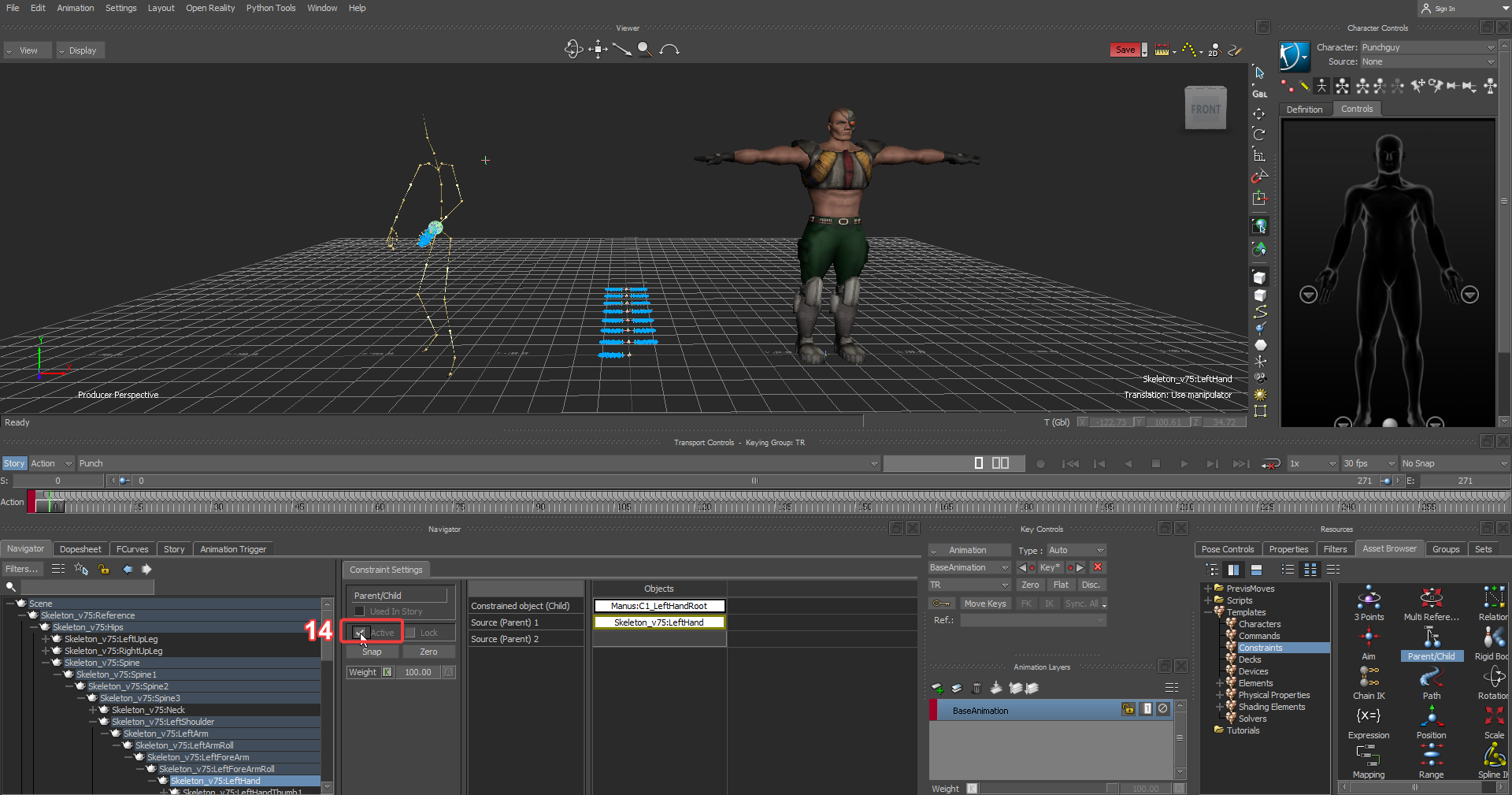Enable the Lock checkbox in Constraint Settings

410,633
